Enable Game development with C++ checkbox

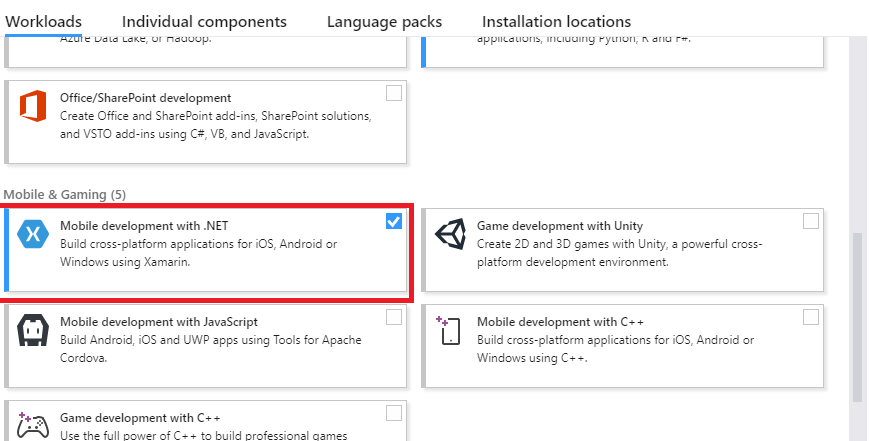coord(394,413)
